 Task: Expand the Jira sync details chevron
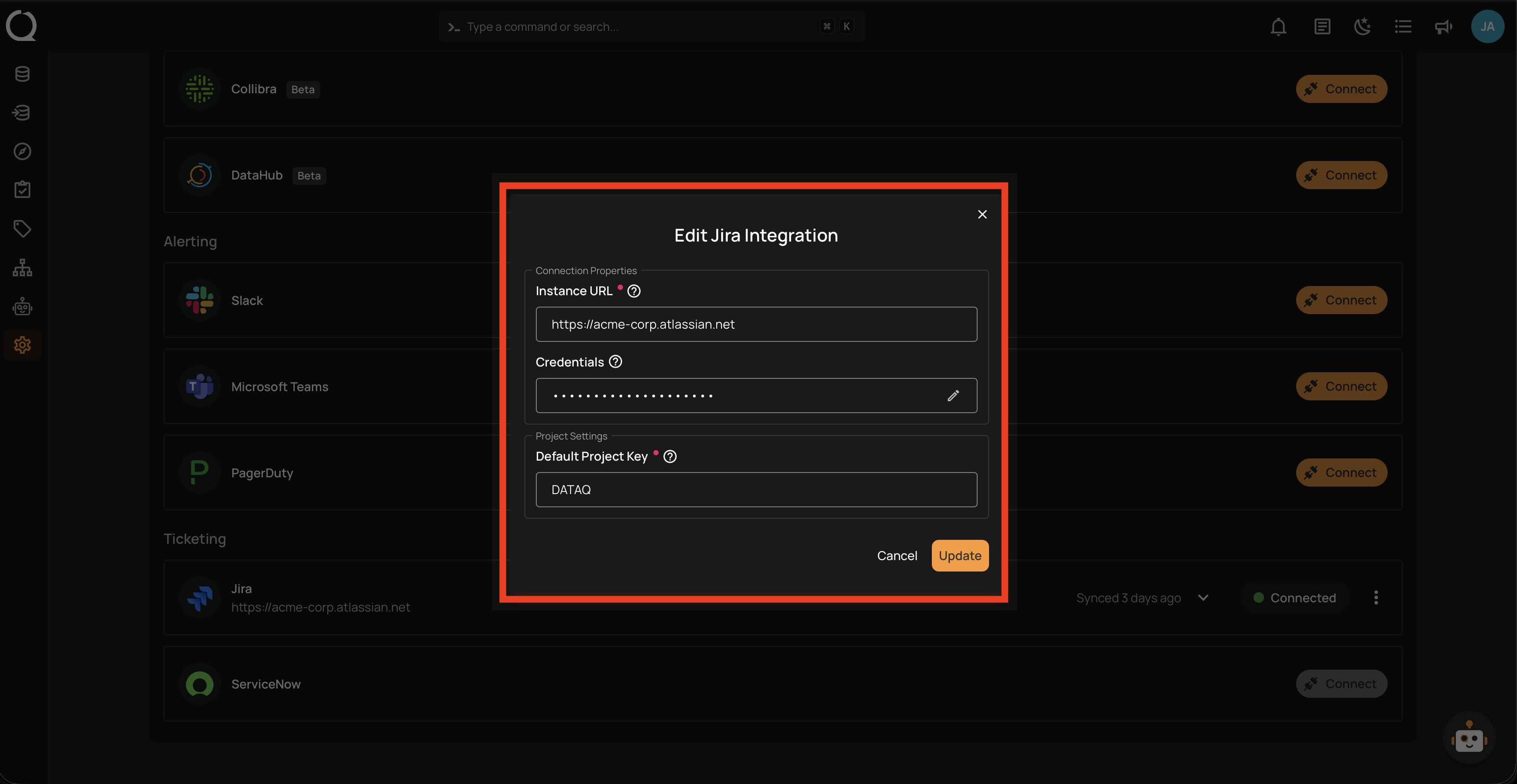(x=1203, y=598)
